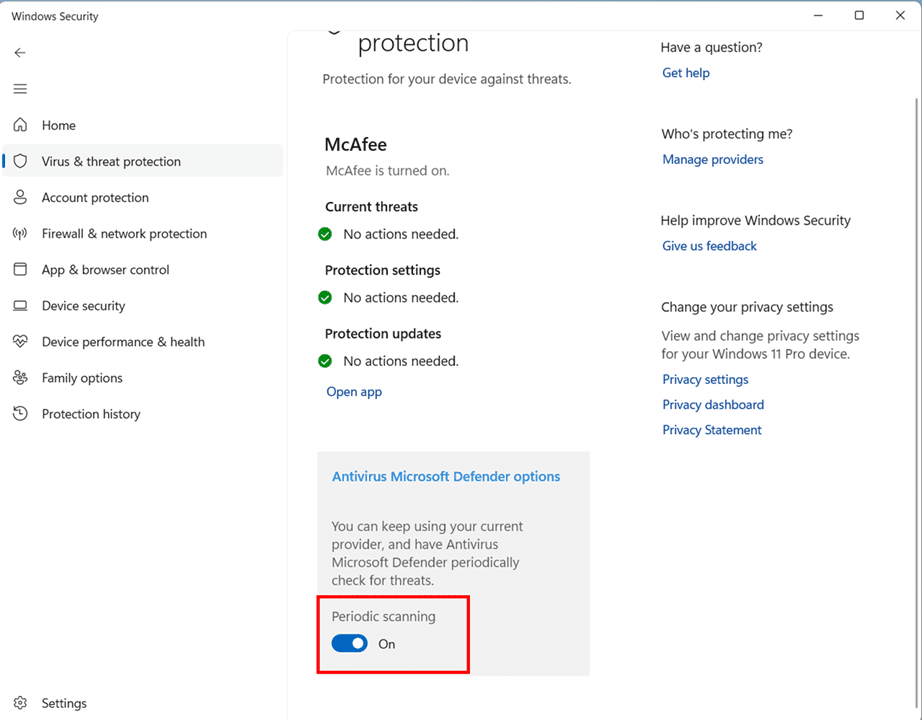Click the back arrow icon
Image resolution: width=922 pixels, height=720 pixels.
point(20,53)
